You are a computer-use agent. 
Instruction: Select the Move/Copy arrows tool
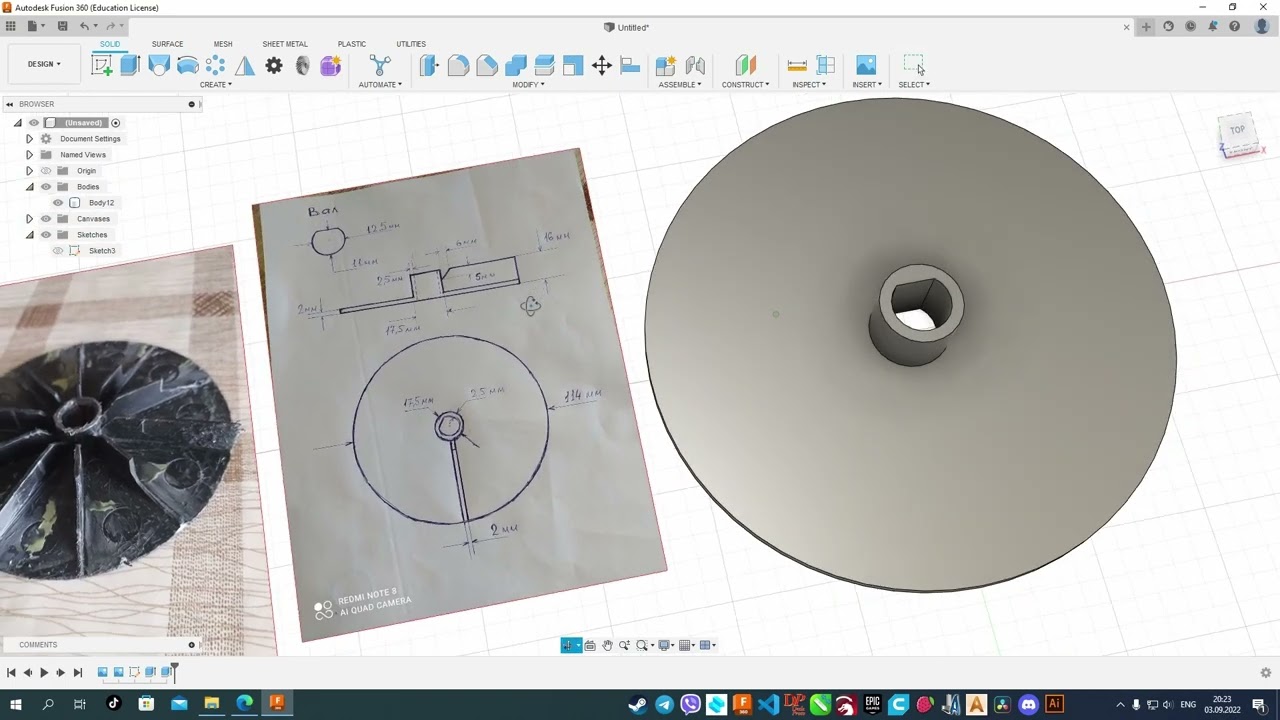tap(602, 66)
